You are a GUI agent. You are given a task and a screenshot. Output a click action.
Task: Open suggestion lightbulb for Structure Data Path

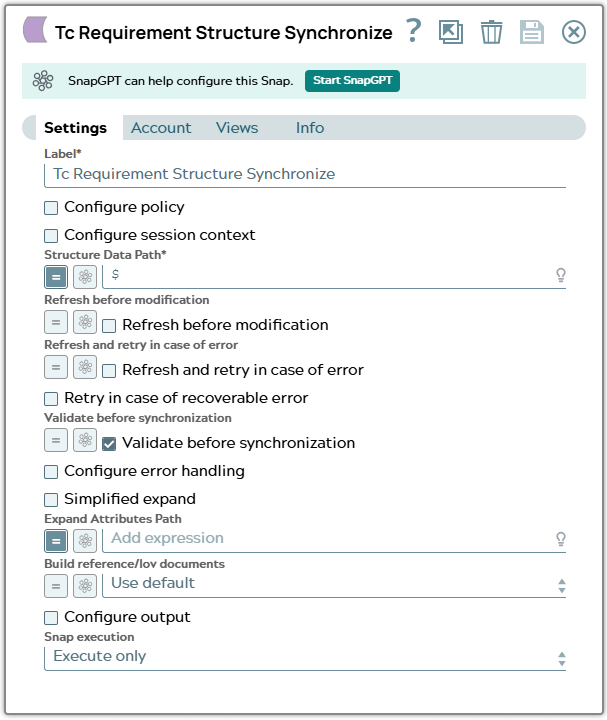pyautogui.click(x=561, y=276)
